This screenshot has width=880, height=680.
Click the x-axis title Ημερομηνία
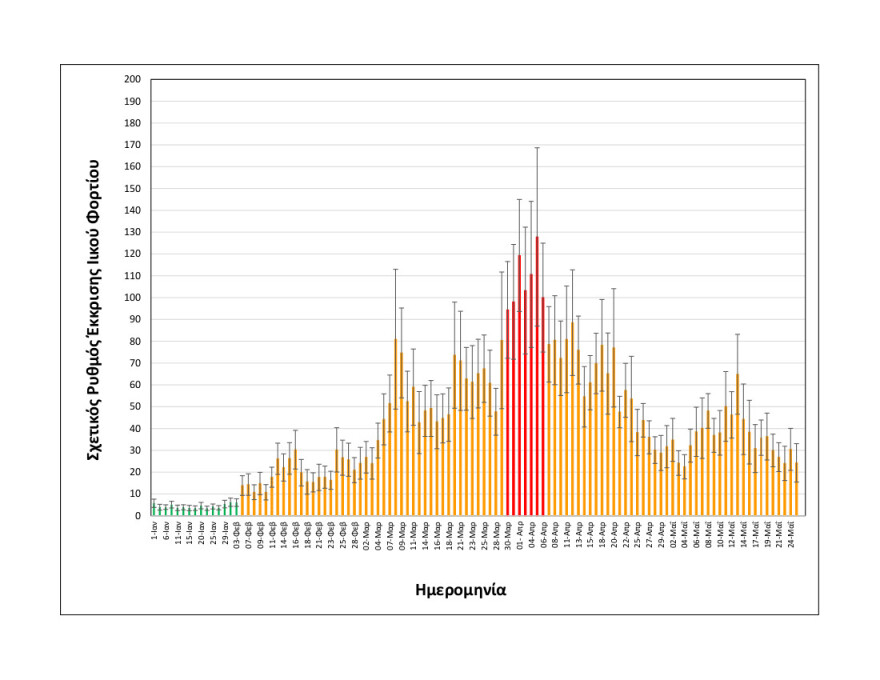pos(460,590)
